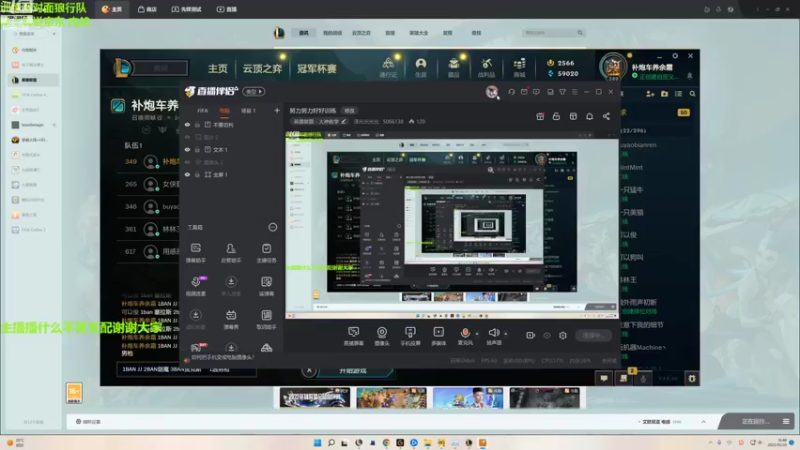Open the 战利品 loot icon in League client
800x450 pixels.
tap(486, 67)
